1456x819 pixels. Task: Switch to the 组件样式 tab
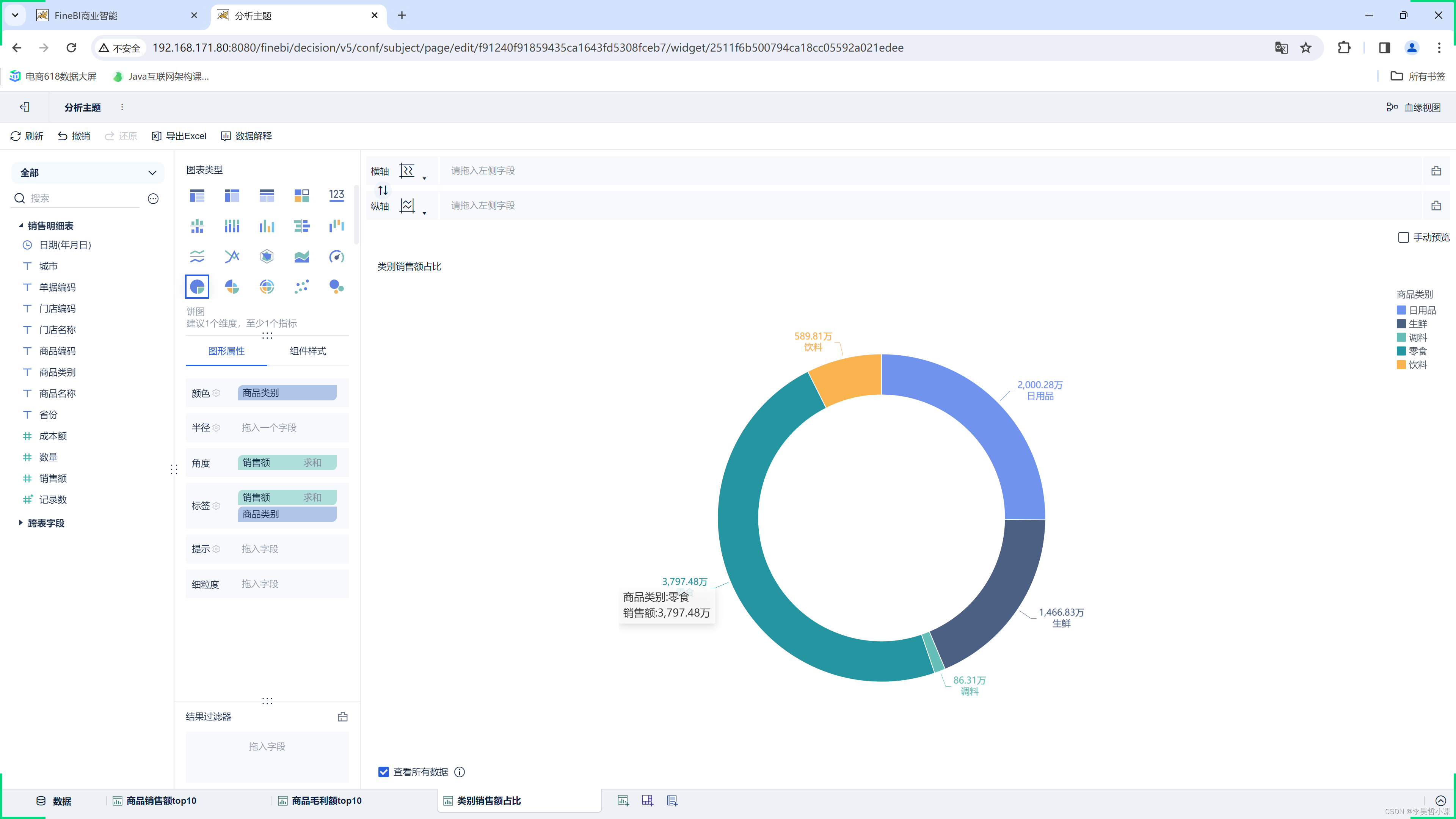coord(308,351)
